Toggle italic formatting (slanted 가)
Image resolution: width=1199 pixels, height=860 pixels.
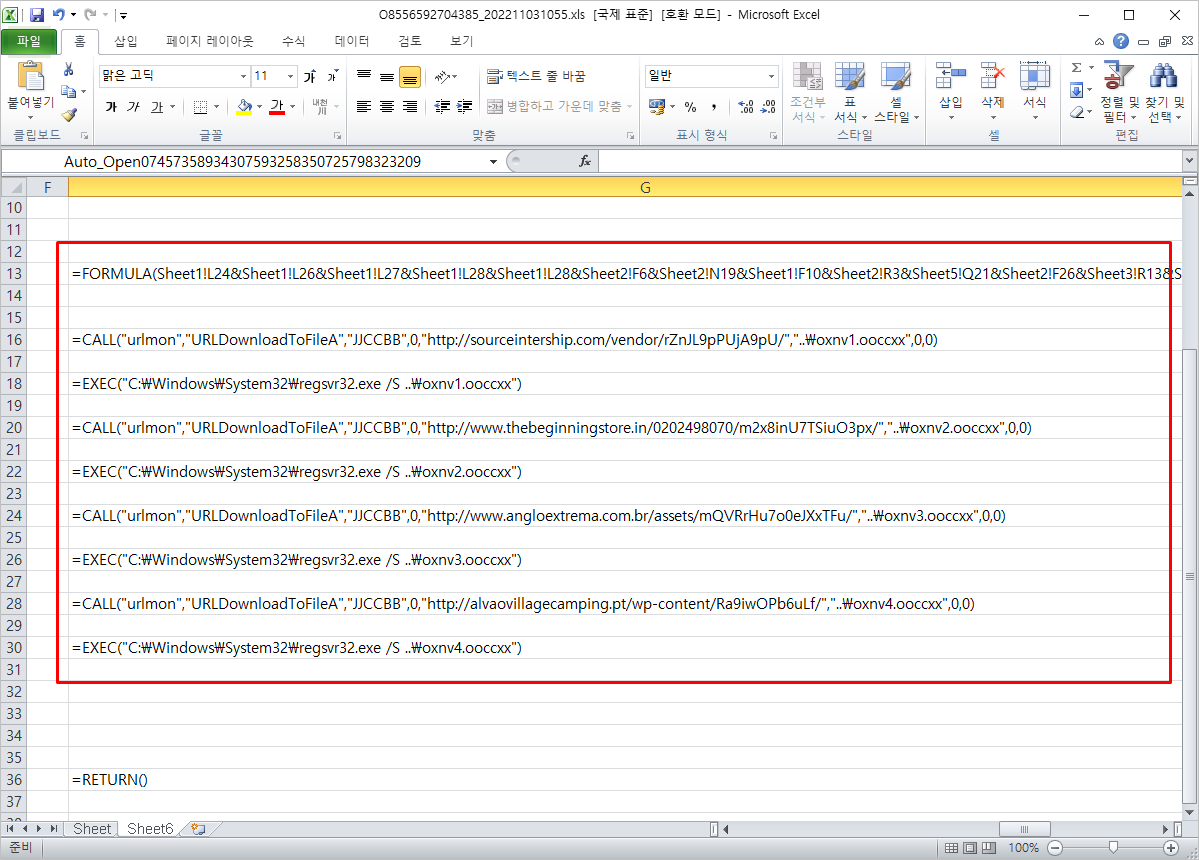tap(134, 107)
